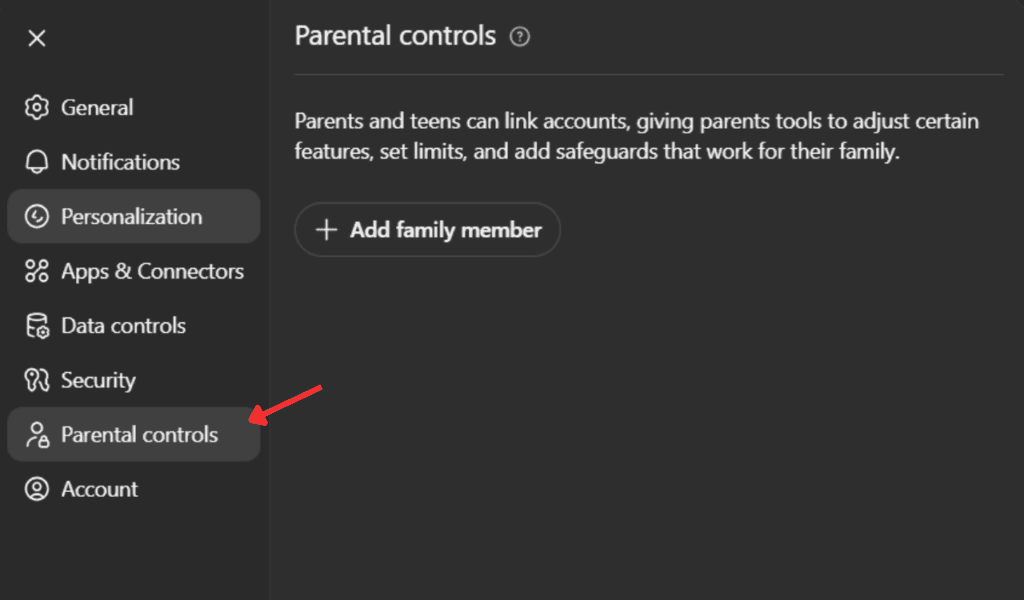Open the General settings tab
The height and width of the screenshot is (600, 1024).
pos(97,108)
